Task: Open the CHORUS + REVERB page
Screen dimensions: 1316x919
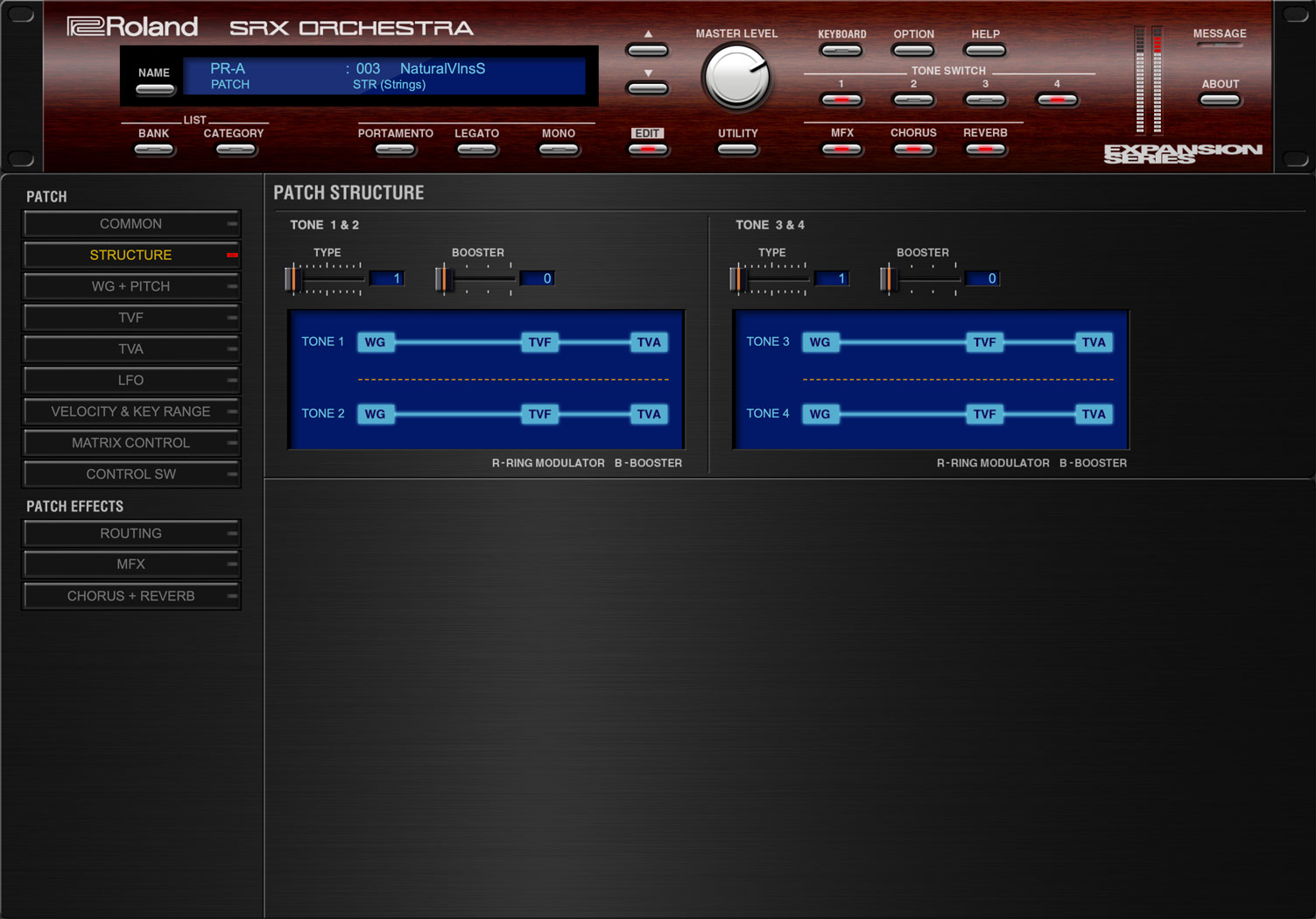Action: [131, 596]
